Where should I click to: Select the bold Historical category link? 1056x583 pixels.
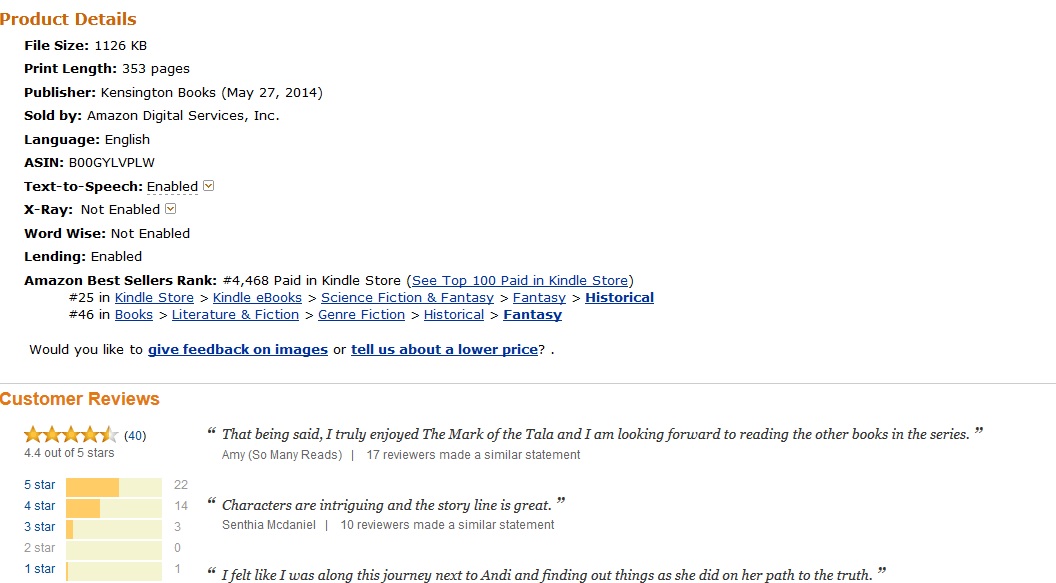click(619, 298)
